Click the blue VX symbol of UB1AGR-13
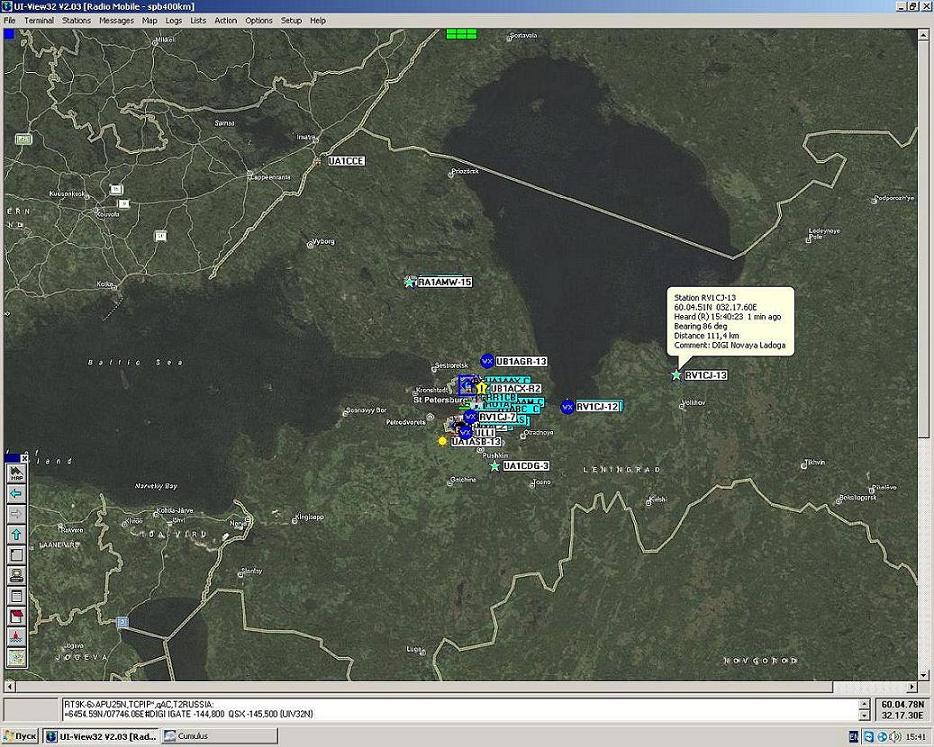The height and width of the screenshot is (747, 934). [487, 360]
